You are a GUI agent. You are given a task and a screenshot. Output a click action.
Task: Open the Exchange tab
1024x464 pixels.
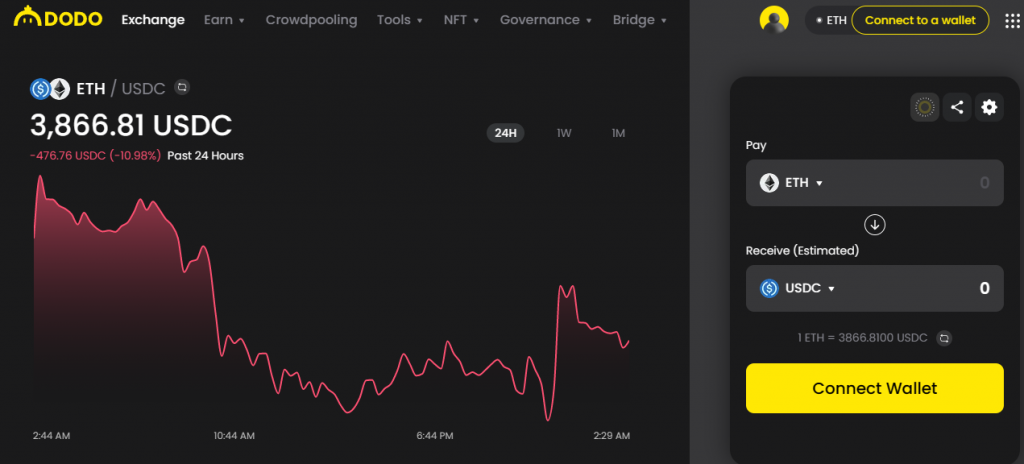click(x=153, y=20)
